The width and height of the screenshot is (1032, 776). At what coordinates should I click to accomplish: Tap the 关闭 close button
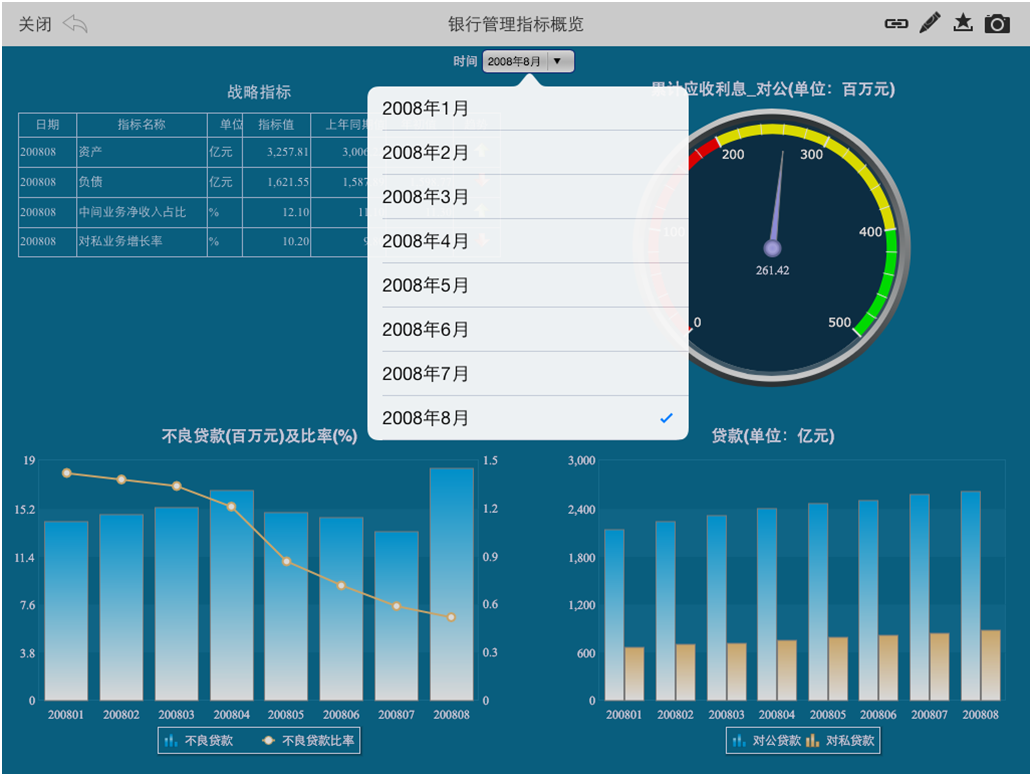(34, 24)
